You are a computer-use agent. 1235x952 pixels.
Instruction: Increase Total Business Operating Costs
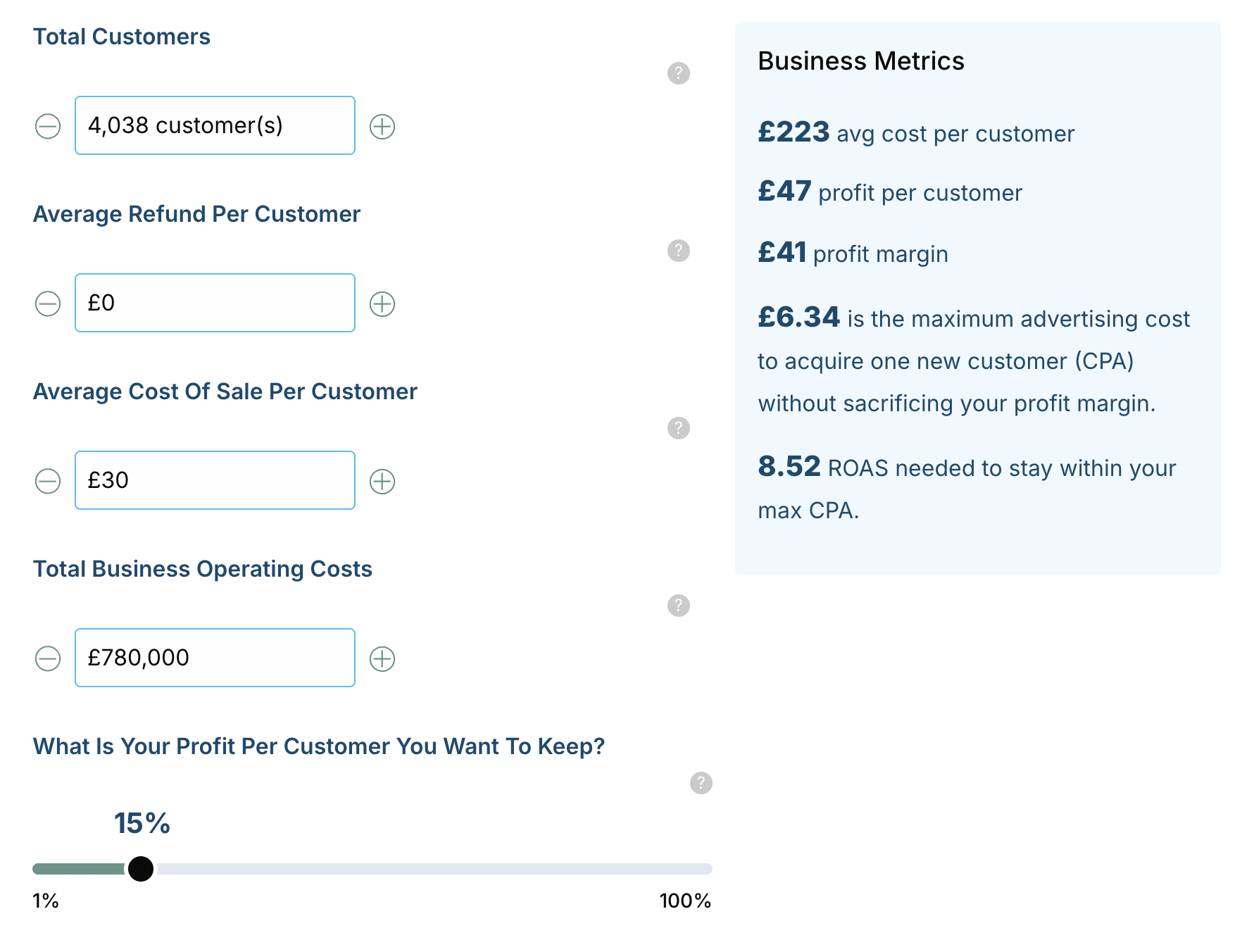[382, 659]
